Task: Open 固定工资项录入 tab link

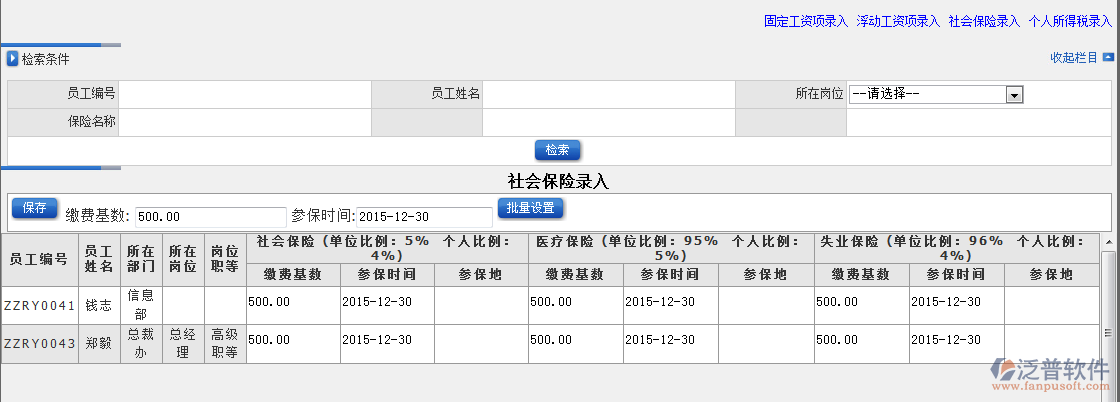Action: pos(806,21)
